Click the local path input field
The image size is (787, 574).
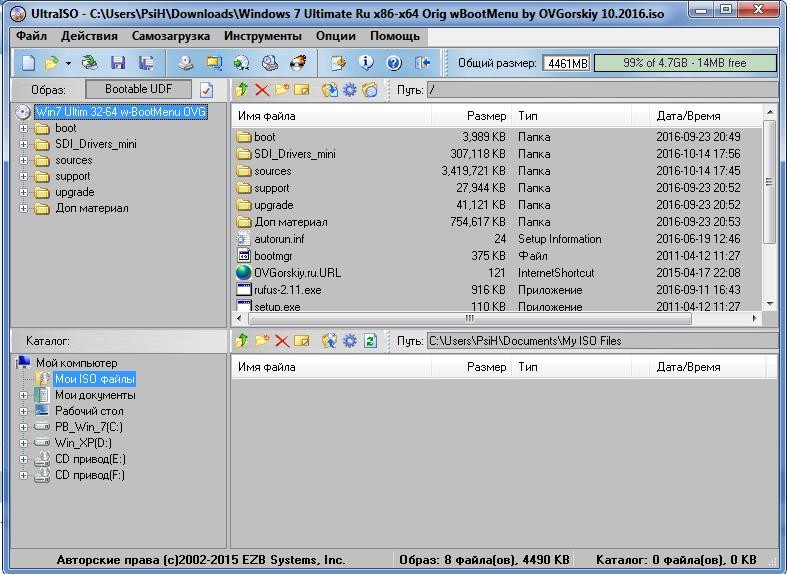[600, 341]
